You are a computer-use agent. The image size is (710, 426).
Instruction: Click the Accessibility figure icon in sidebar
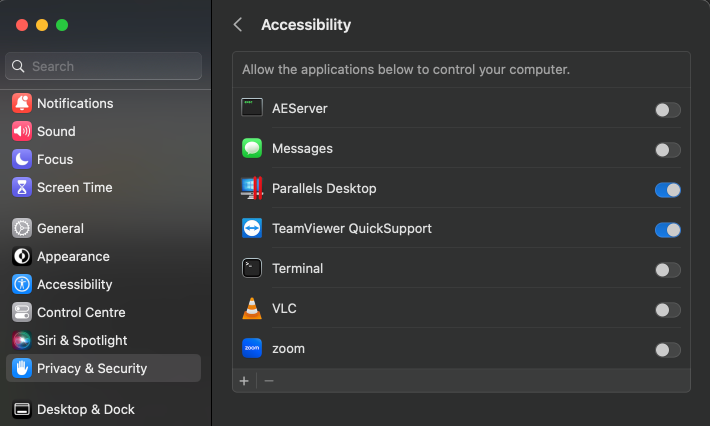click(x=22, y=284)
